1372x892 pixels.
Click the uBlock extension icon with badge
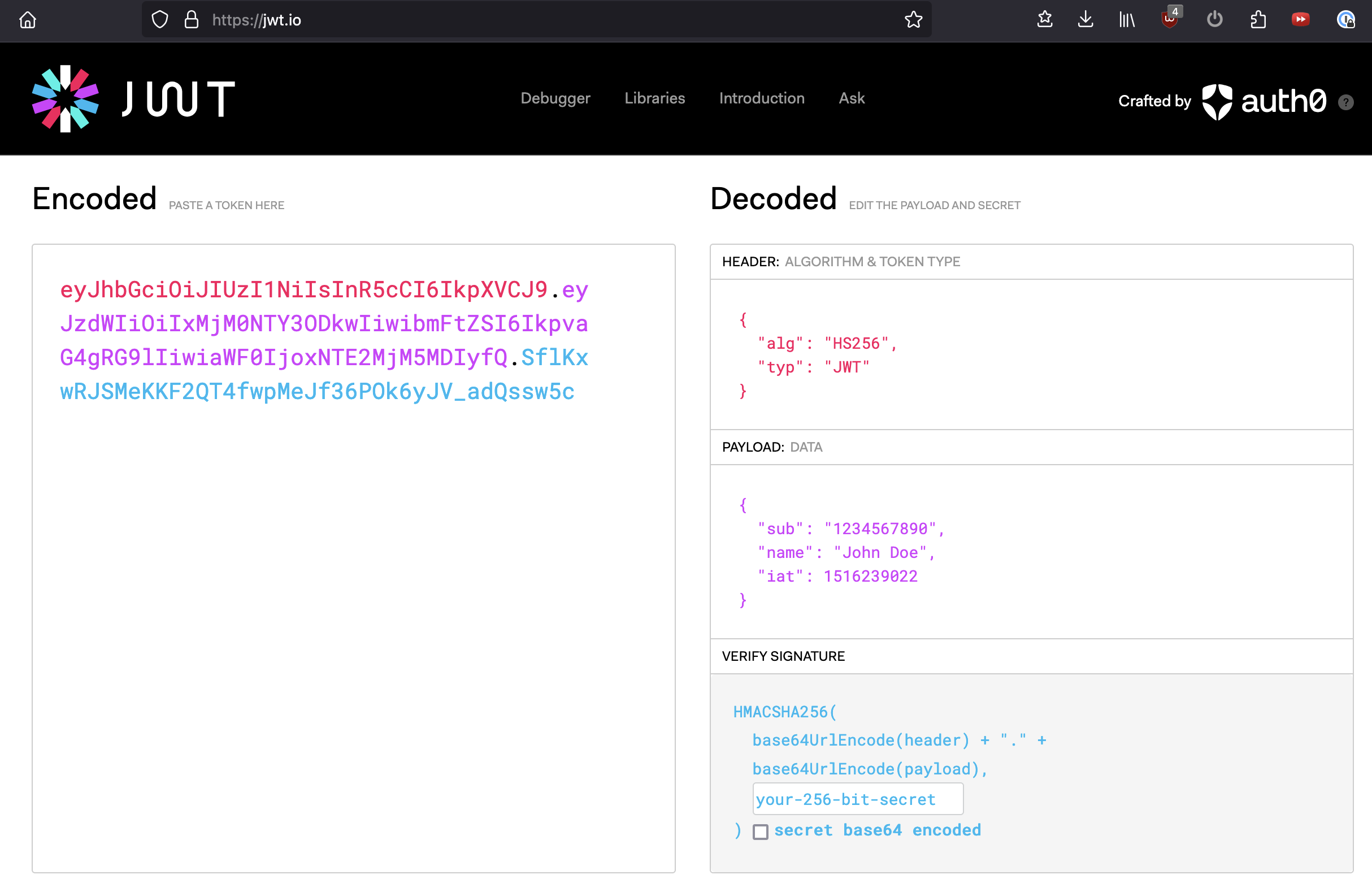1170,19
